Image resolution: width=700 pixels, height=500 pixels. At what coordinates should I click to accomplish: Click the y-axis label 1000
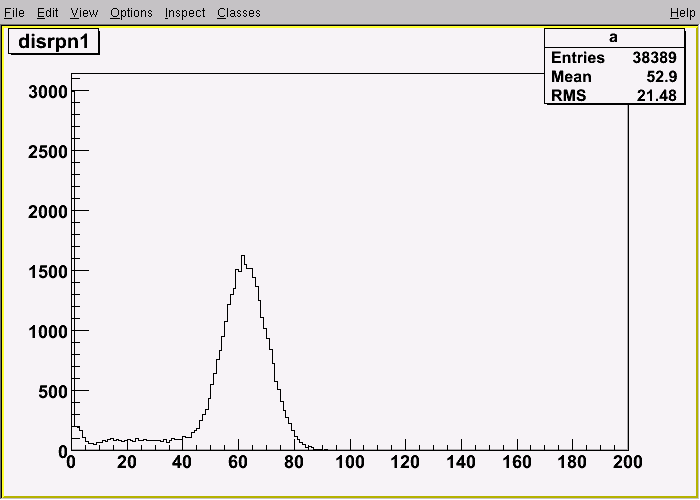tap(48, 333)
